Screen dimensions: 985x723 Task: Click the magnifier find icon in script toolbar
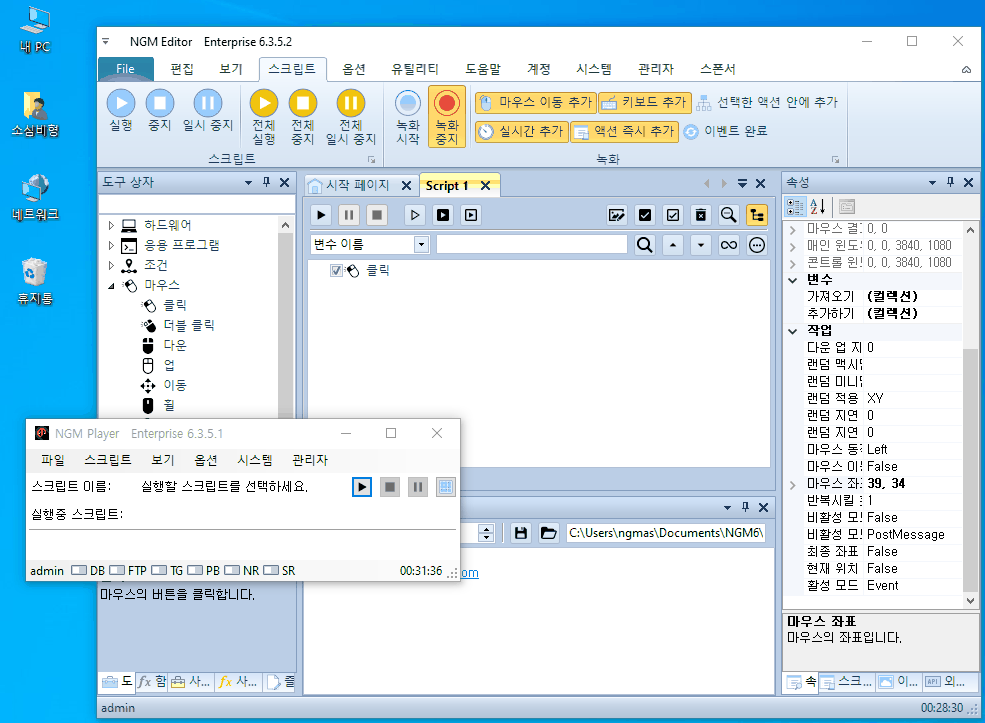[728, 215]
